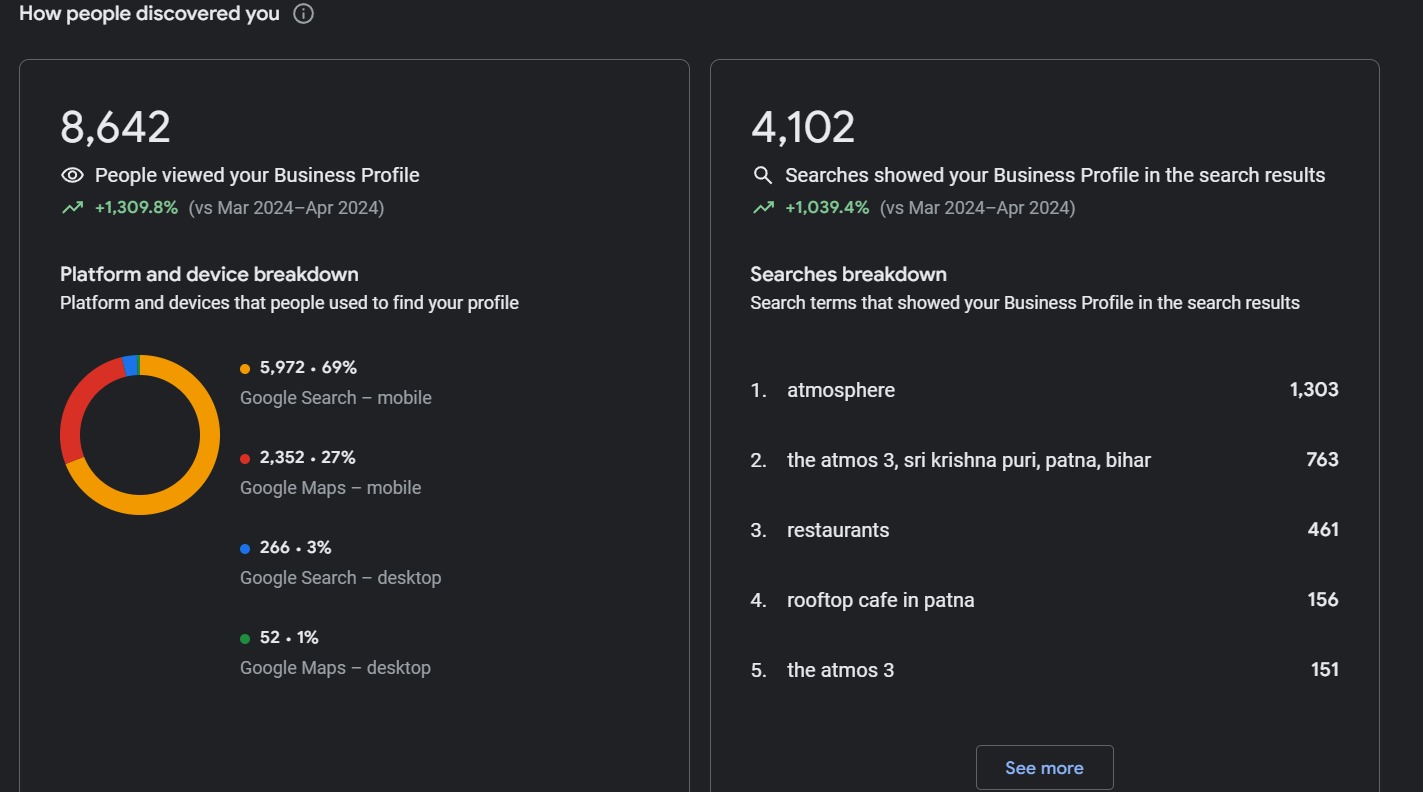Click the +1,039.4% change value
Image resolution: width=1423 pixels, height=792 pixels.
[x=827, y=208]
